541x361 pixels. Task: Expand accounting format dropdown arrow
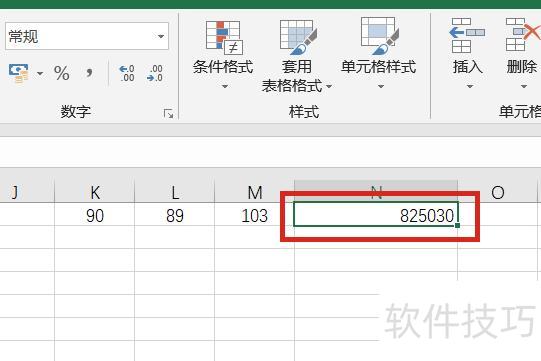[40, 74]
